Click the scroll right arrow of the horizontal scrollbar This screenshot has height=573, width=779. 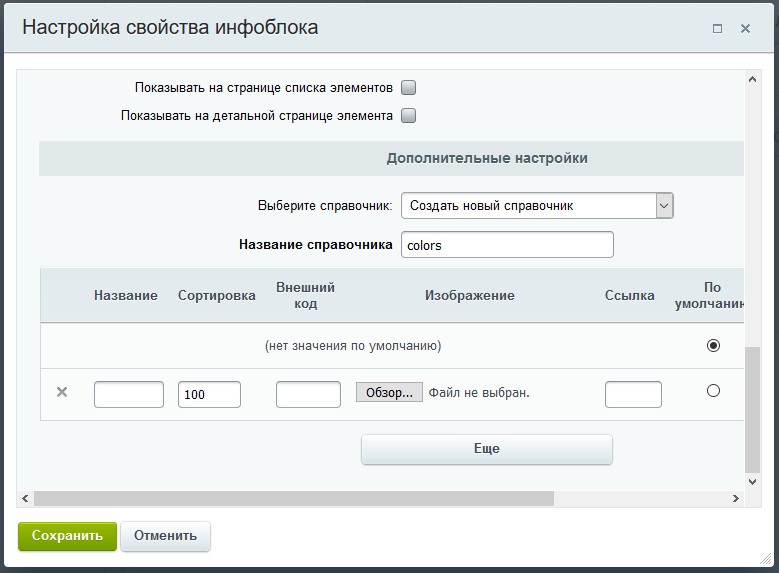pos(736,498)
